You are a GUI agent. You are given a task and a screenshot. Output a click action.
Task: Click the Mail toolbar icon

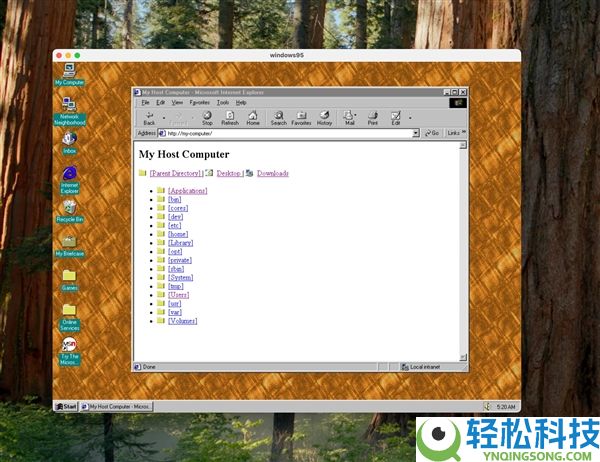349,118
